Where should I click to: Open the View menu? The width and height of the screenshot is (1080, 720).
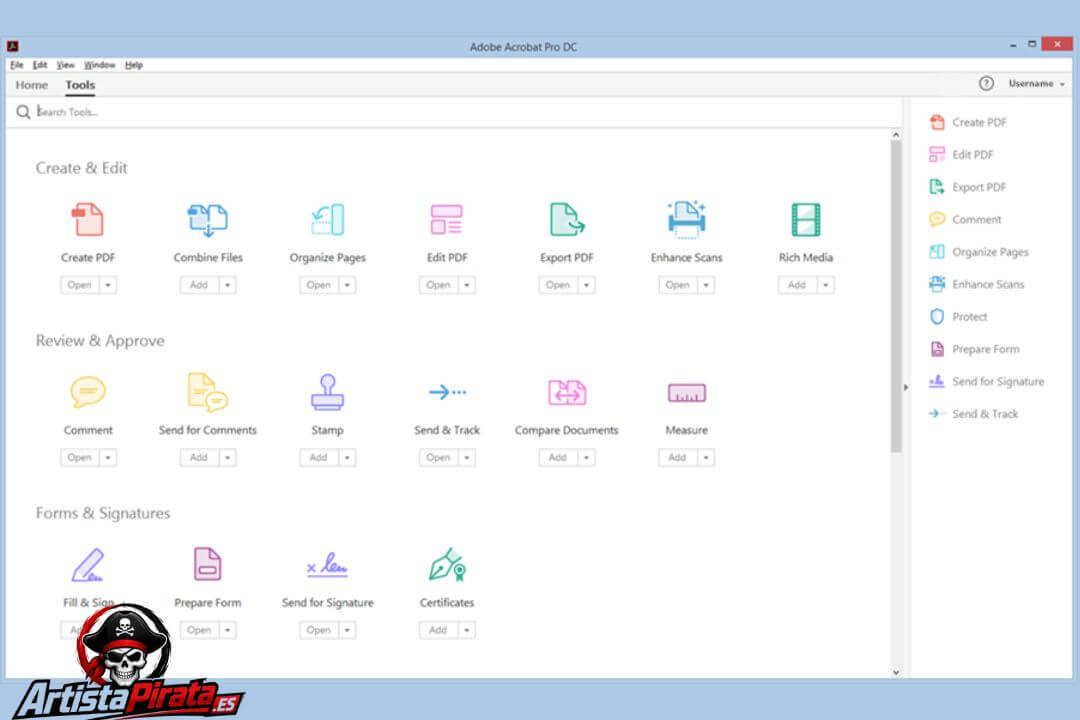click(x=65, y=65)
